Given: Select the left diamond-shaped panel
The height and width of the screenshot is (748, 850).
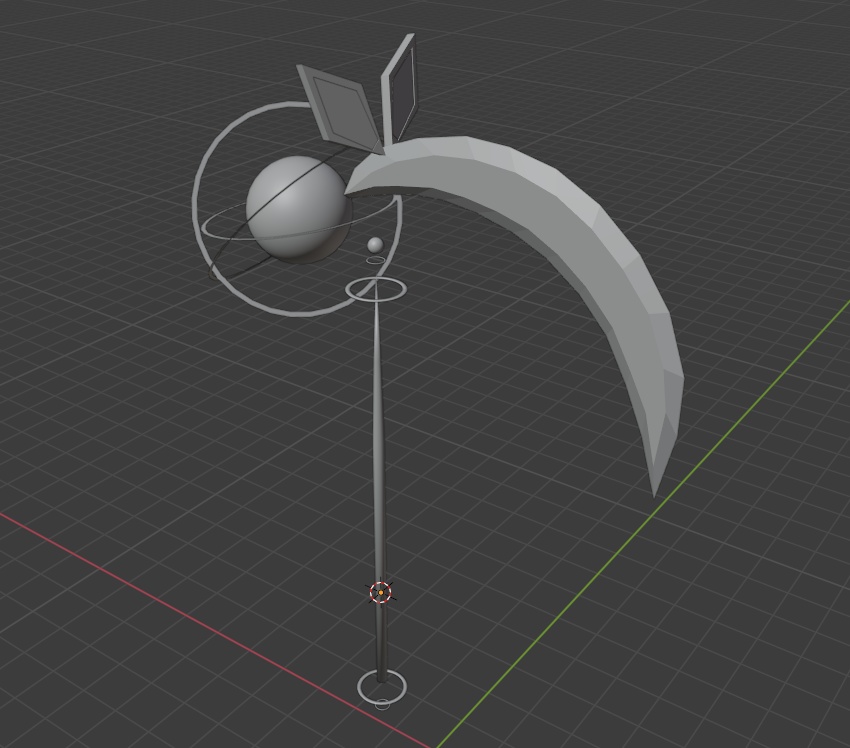Looking at the screenshot, I should [342, 108].
